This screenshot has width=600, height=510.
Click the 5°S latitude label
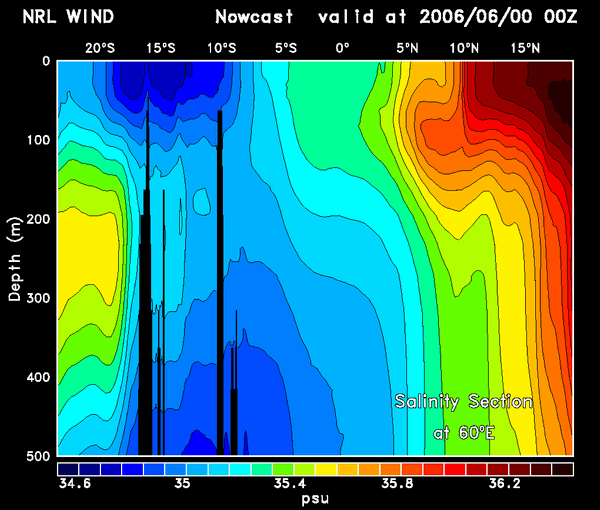pyautogui.click(x=286, y=48)
